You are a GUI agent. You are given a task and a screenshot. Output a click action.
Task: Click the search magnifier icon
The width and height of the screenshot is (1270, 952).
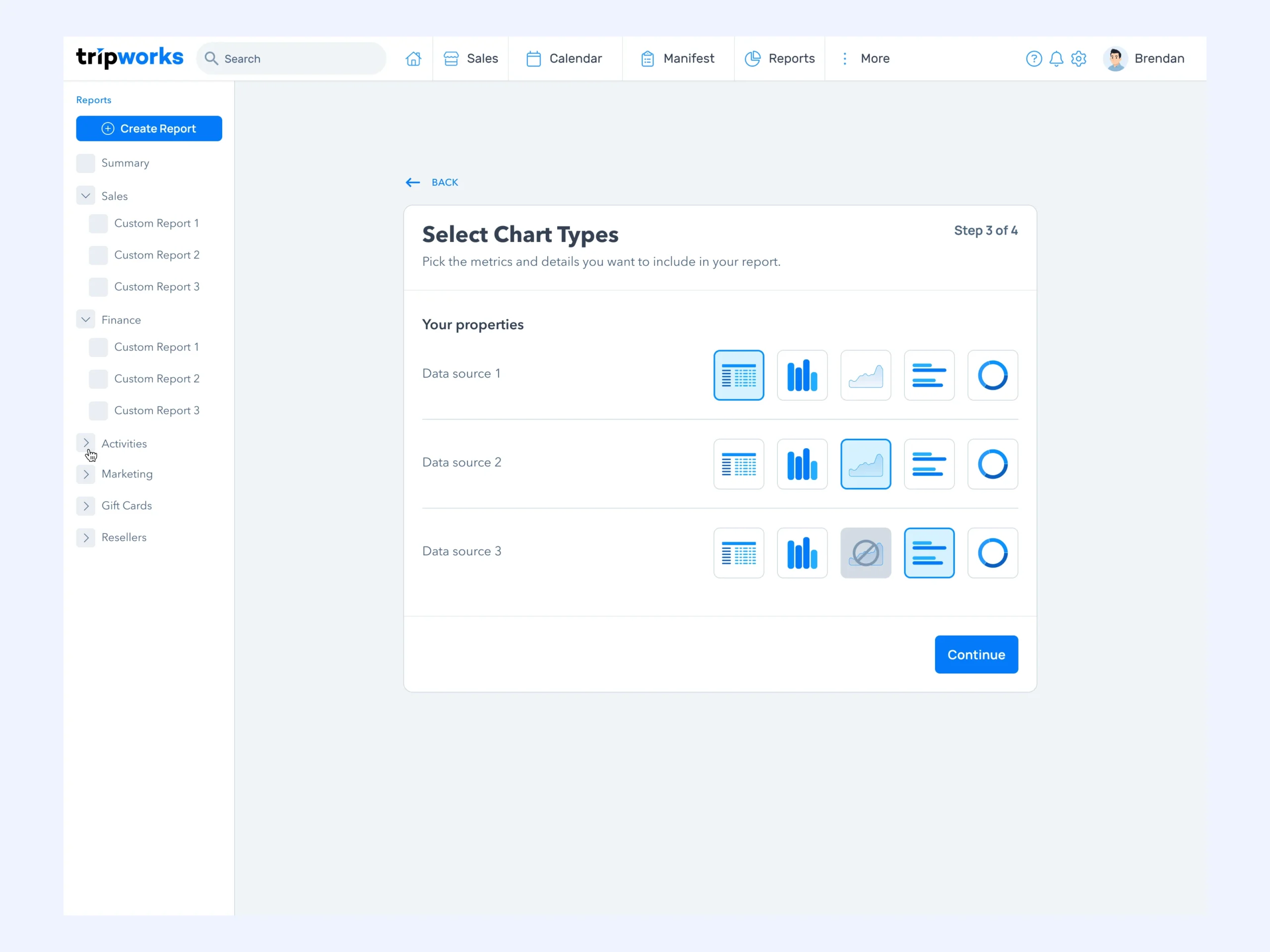pos(211,59)
